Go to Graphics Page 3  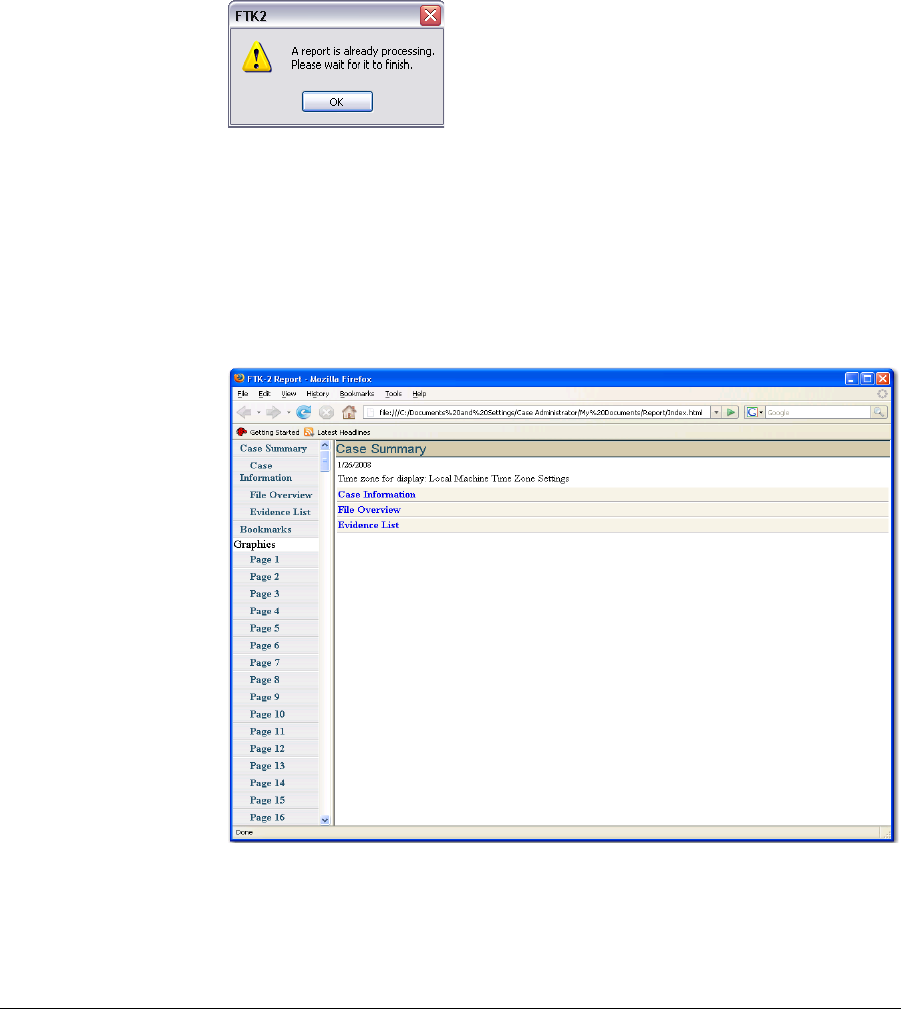pos(265,594)
